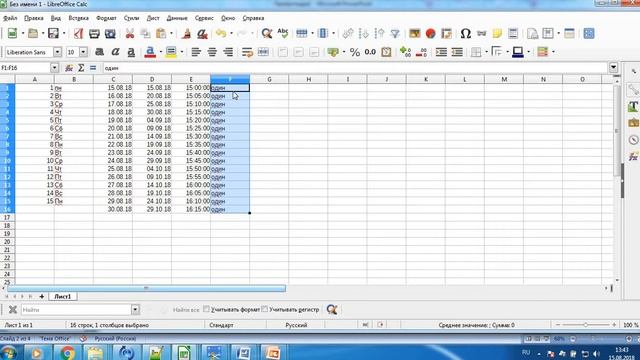Open the borders dropdown arrow

pyautogui.click(x=486, y=52)
